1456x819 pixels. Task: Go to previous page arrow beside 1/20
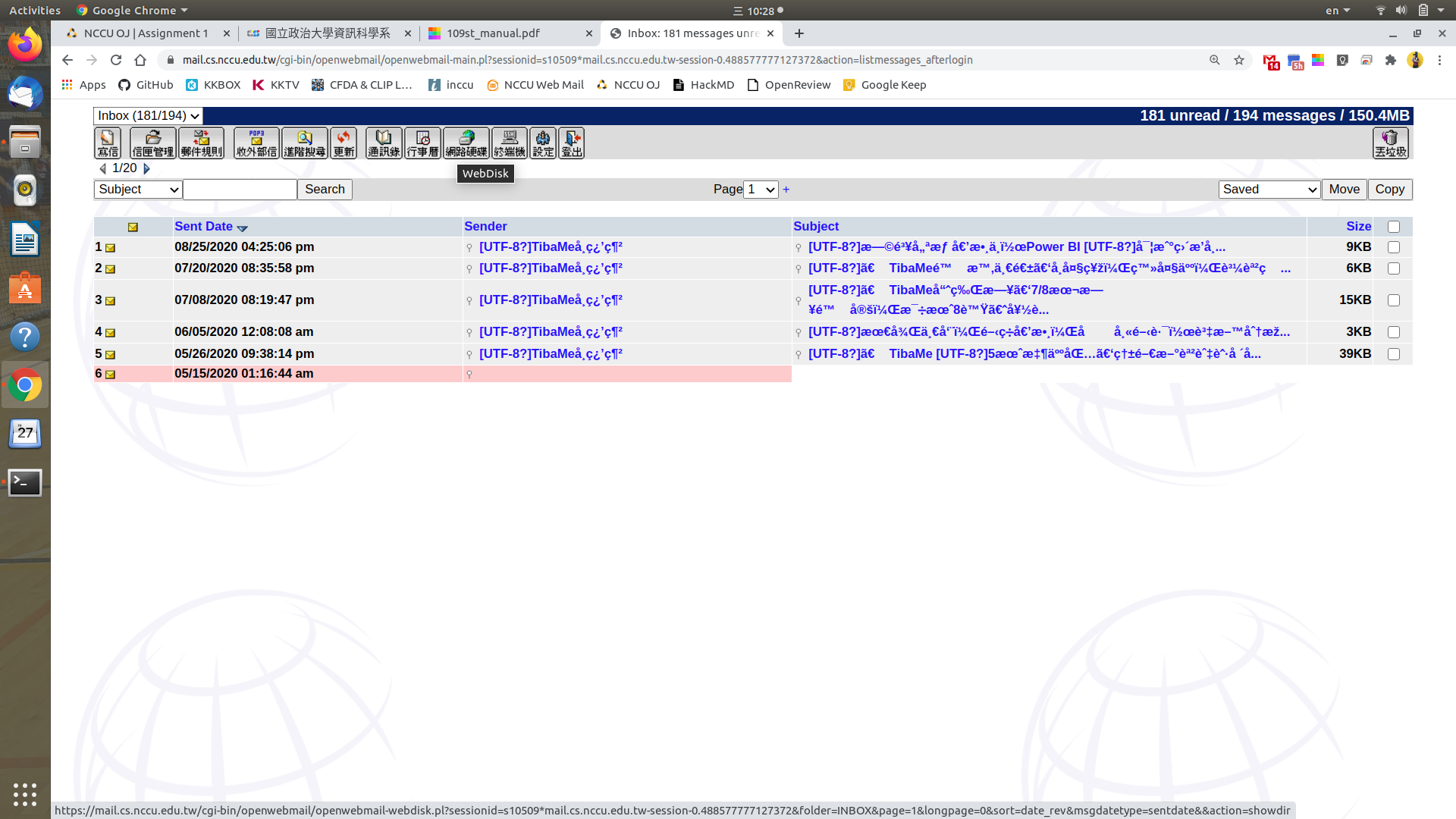[102, 168]
